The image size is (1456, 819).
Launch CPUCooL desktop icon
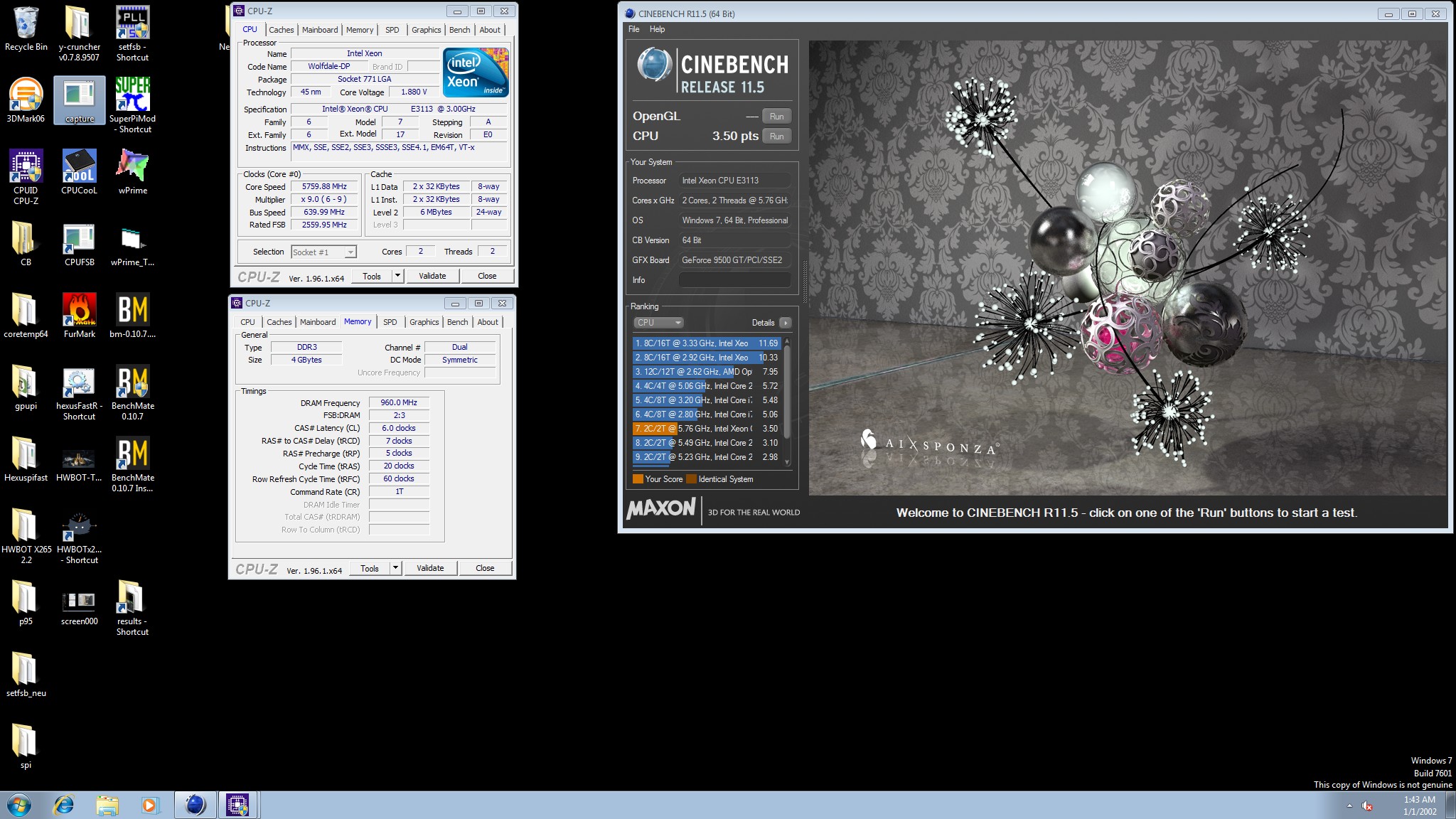79,171
